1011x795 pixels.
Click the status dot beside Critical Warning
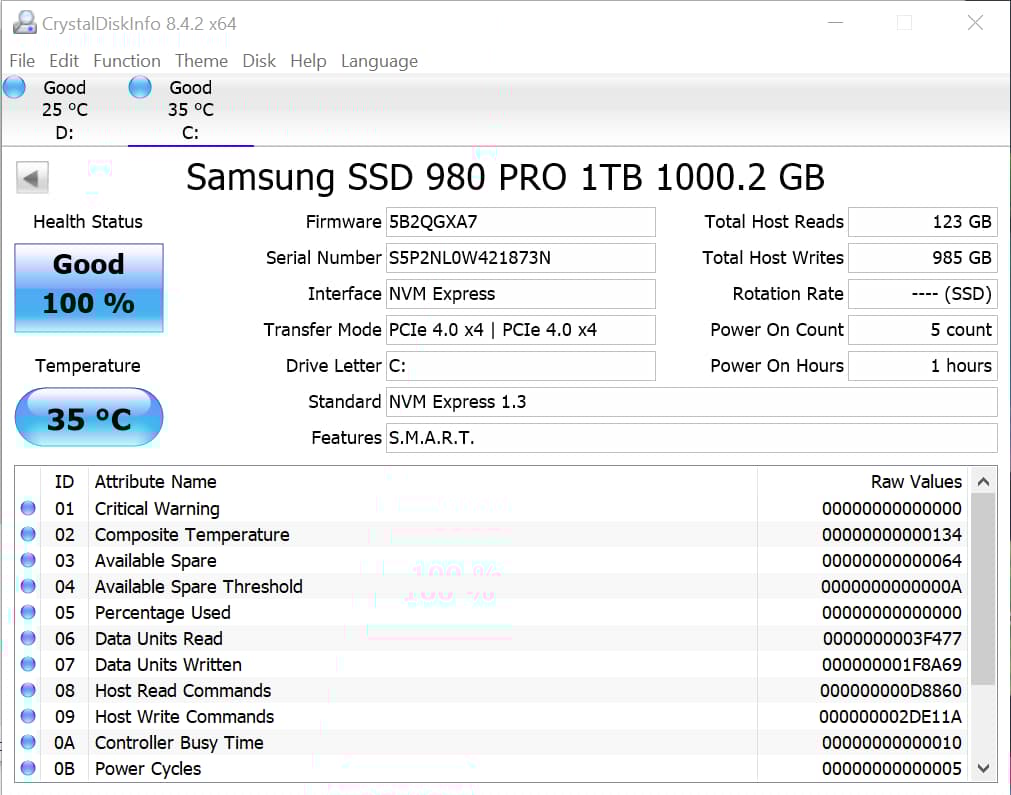pos(28,508)
